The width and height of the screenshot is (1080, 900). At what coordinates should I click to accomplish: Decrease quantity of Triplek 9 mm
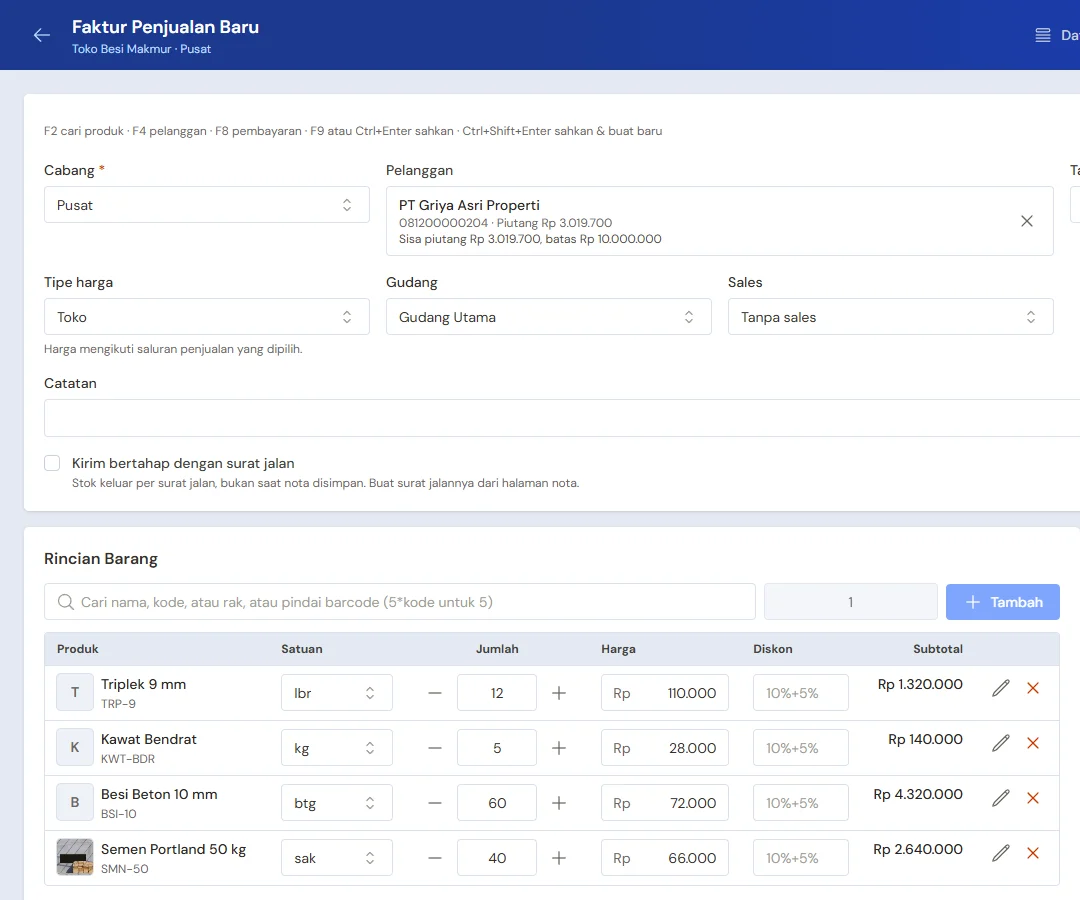pyautogui.click(x=435, y=693)
